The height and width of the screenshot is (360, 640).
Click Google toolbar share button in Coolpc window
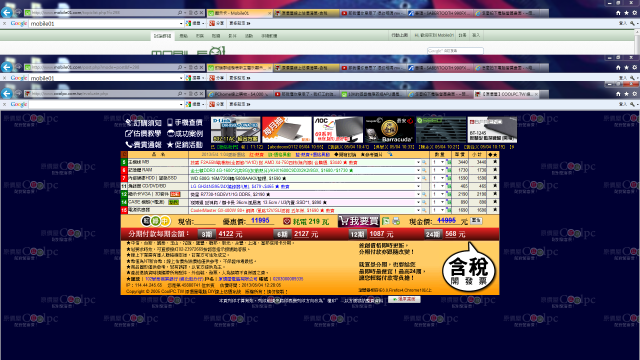click(x=217, y=104)
